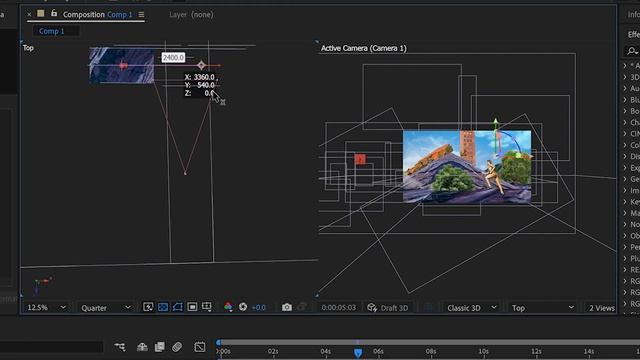Expand the Expression Controls effects category
The image size is (640, 360).
pos(625,167)
